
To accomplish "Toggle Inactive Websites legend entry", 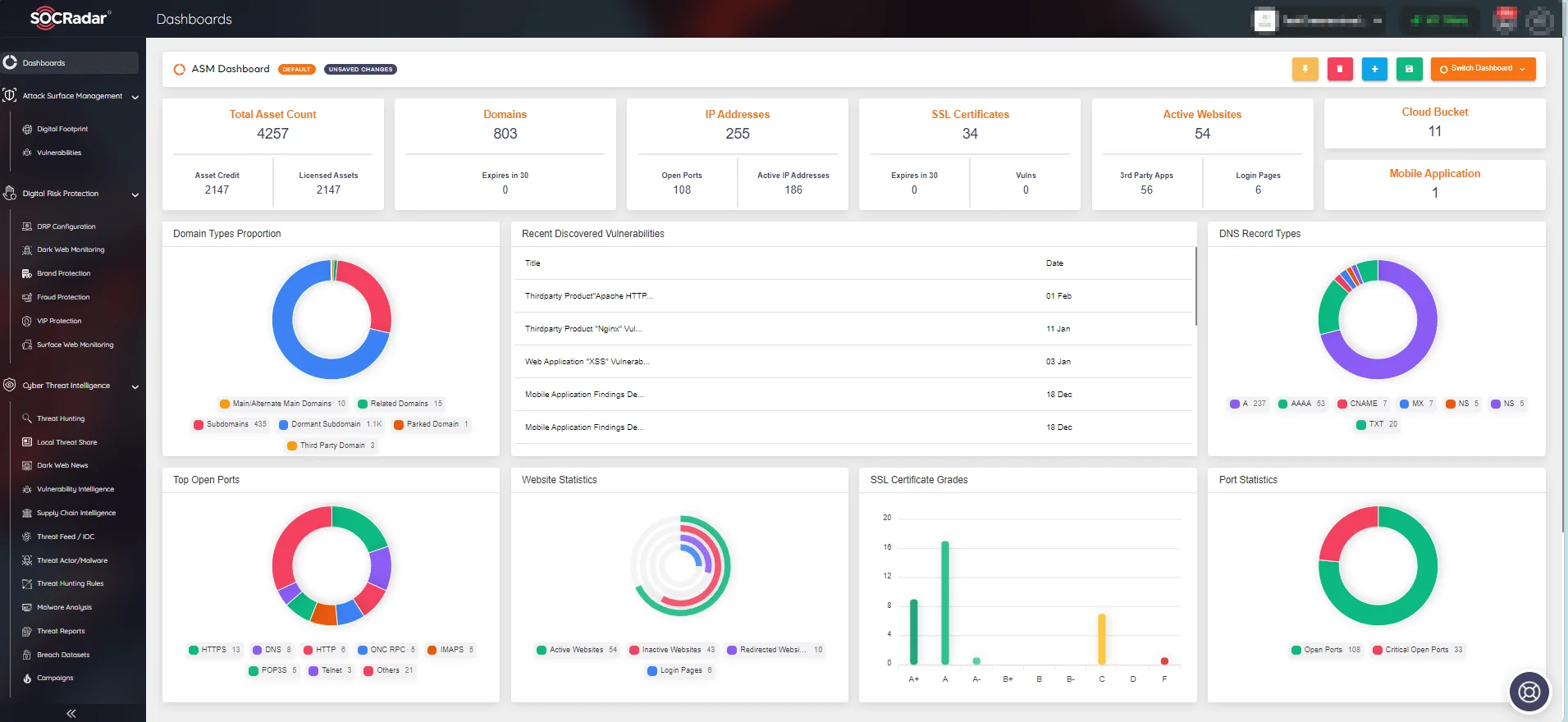I will [672, 650].
